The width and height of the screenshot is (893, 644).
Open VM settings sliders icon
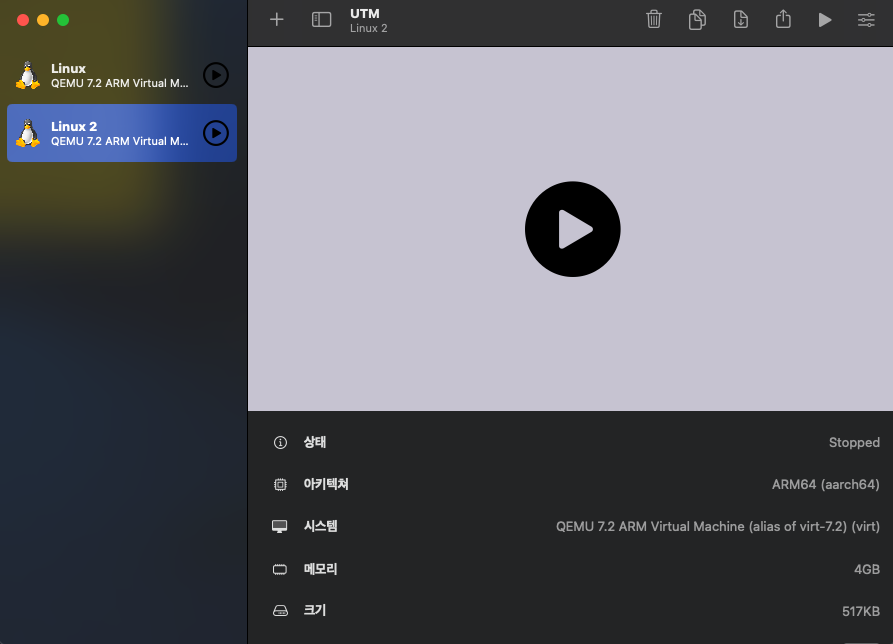866,20
